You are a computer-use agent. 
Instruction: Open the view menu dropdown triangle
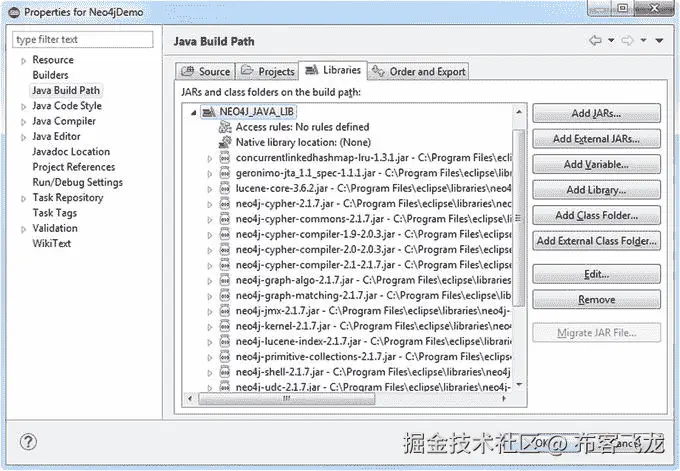click(659, 40)
